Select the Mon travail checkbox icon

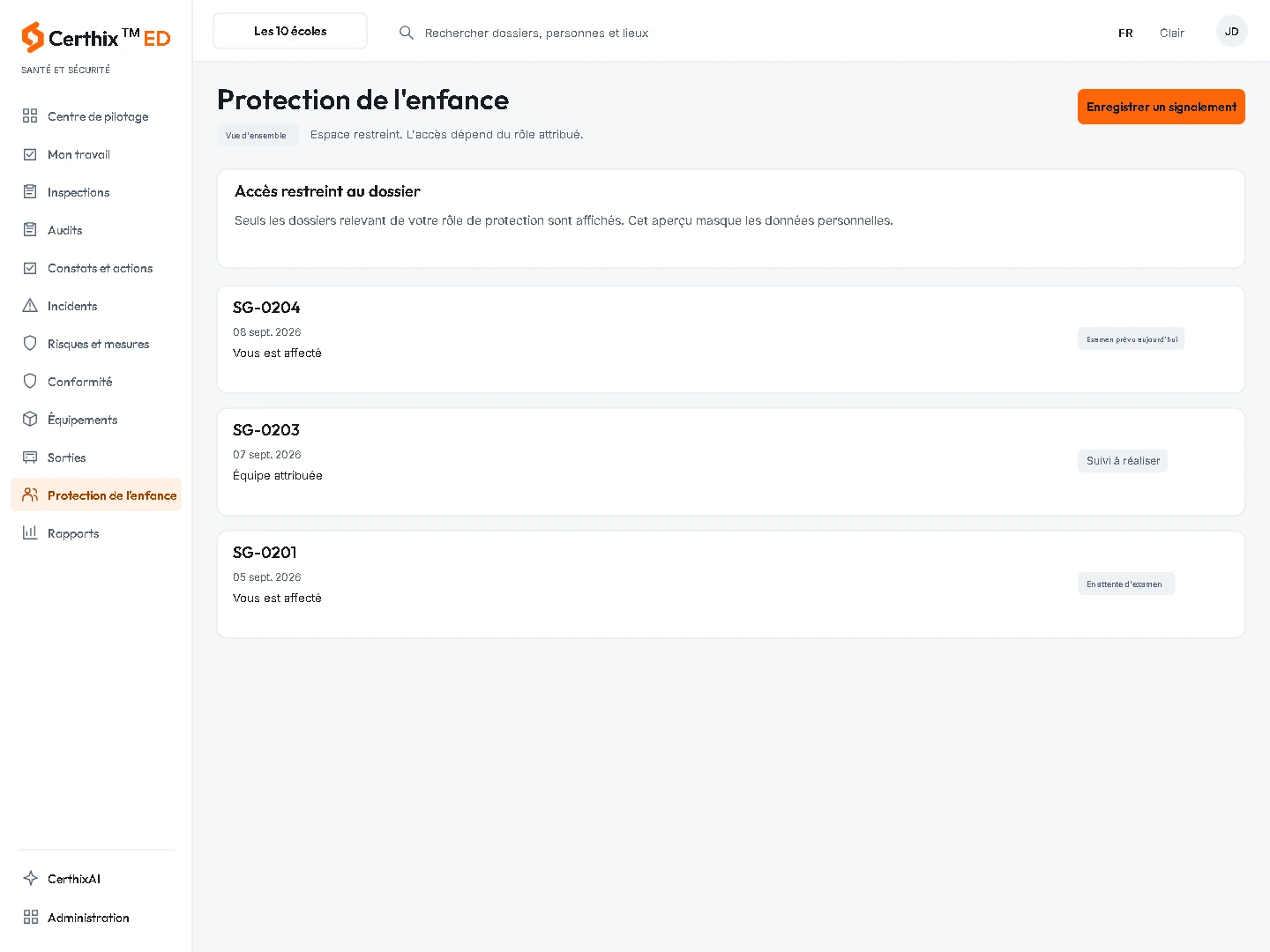tap(30, 154)
